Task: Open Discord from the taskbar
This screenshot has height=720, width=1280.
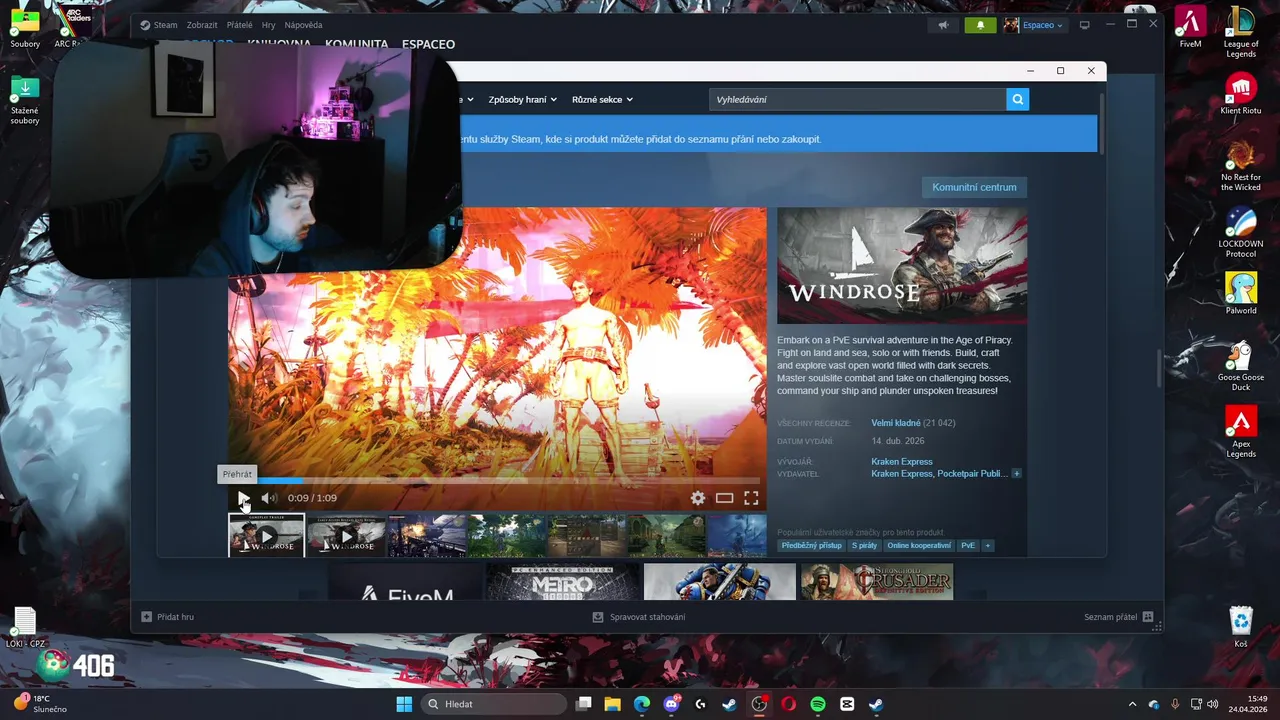Action: point(671,704)
